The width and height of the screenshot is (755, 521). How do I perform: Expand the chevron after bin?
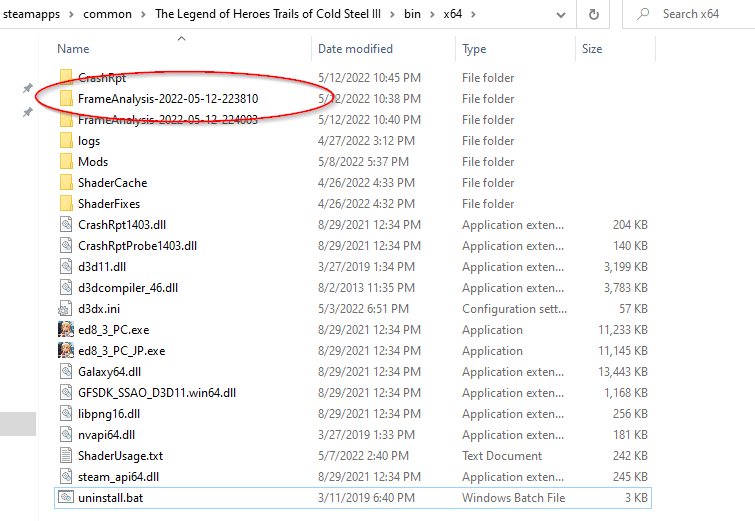click(x=432, y=14)
